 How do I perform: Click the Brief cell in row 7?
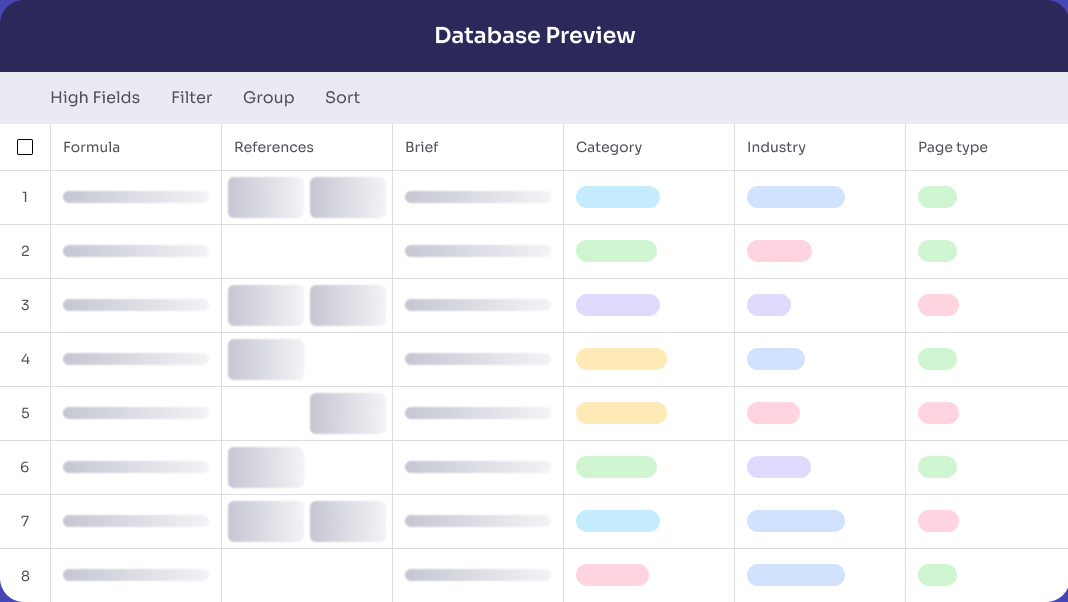coord(477,521)
